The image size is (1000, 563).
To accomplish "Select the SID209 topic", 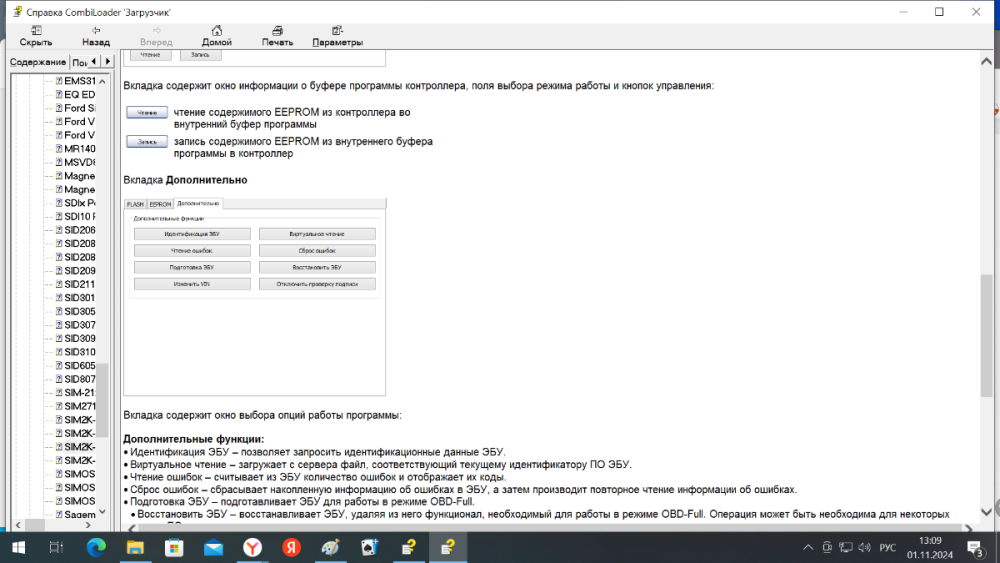I will (80, 271).
